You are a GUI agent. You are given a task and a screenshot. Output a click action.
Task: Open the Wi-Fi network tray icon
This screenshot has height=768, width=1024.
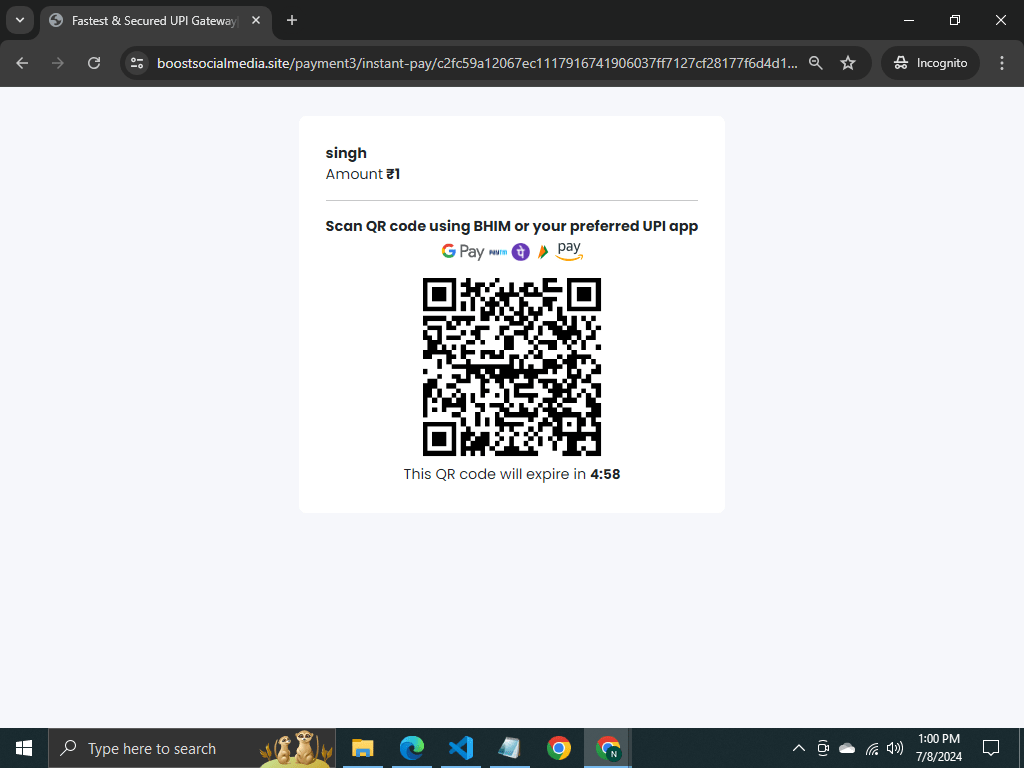(x=872, y=748)
